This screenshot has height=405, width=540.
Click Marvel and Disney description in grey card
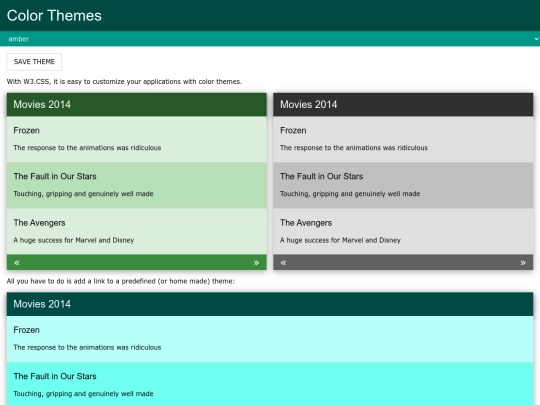coord(340,240)
